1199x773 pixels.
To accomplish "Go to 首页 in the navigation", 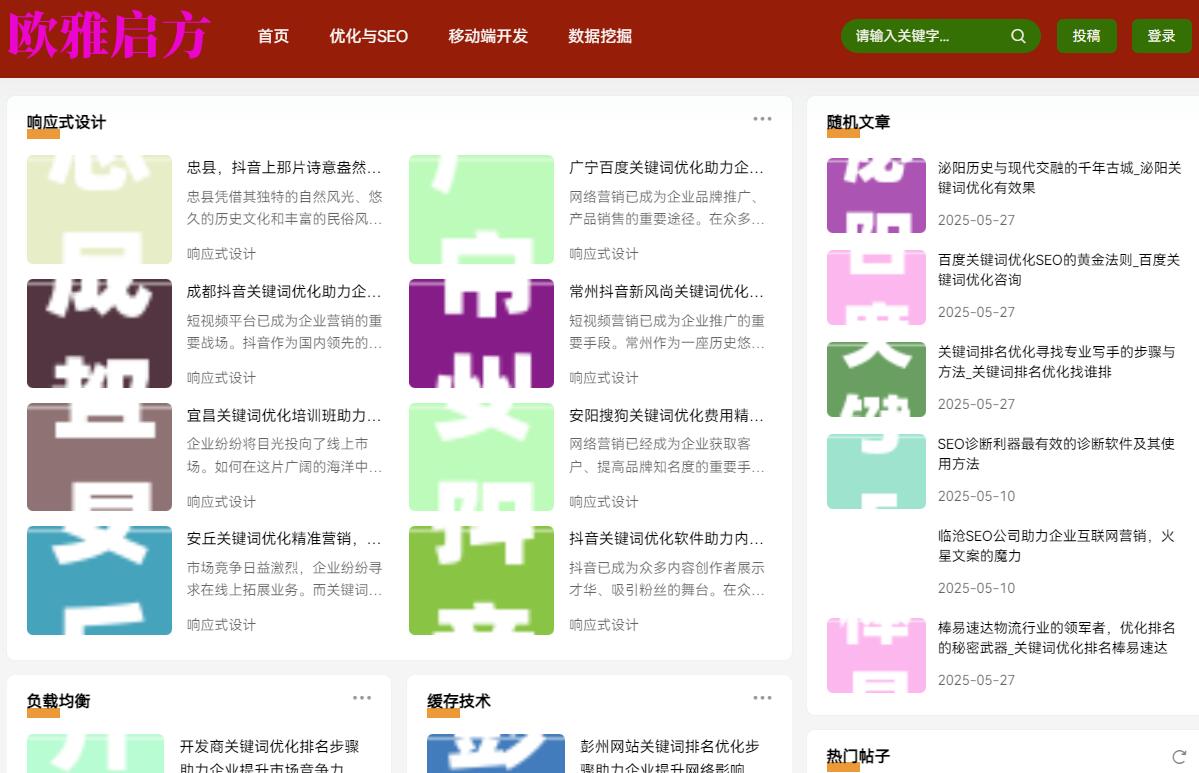I will point(273,36).
